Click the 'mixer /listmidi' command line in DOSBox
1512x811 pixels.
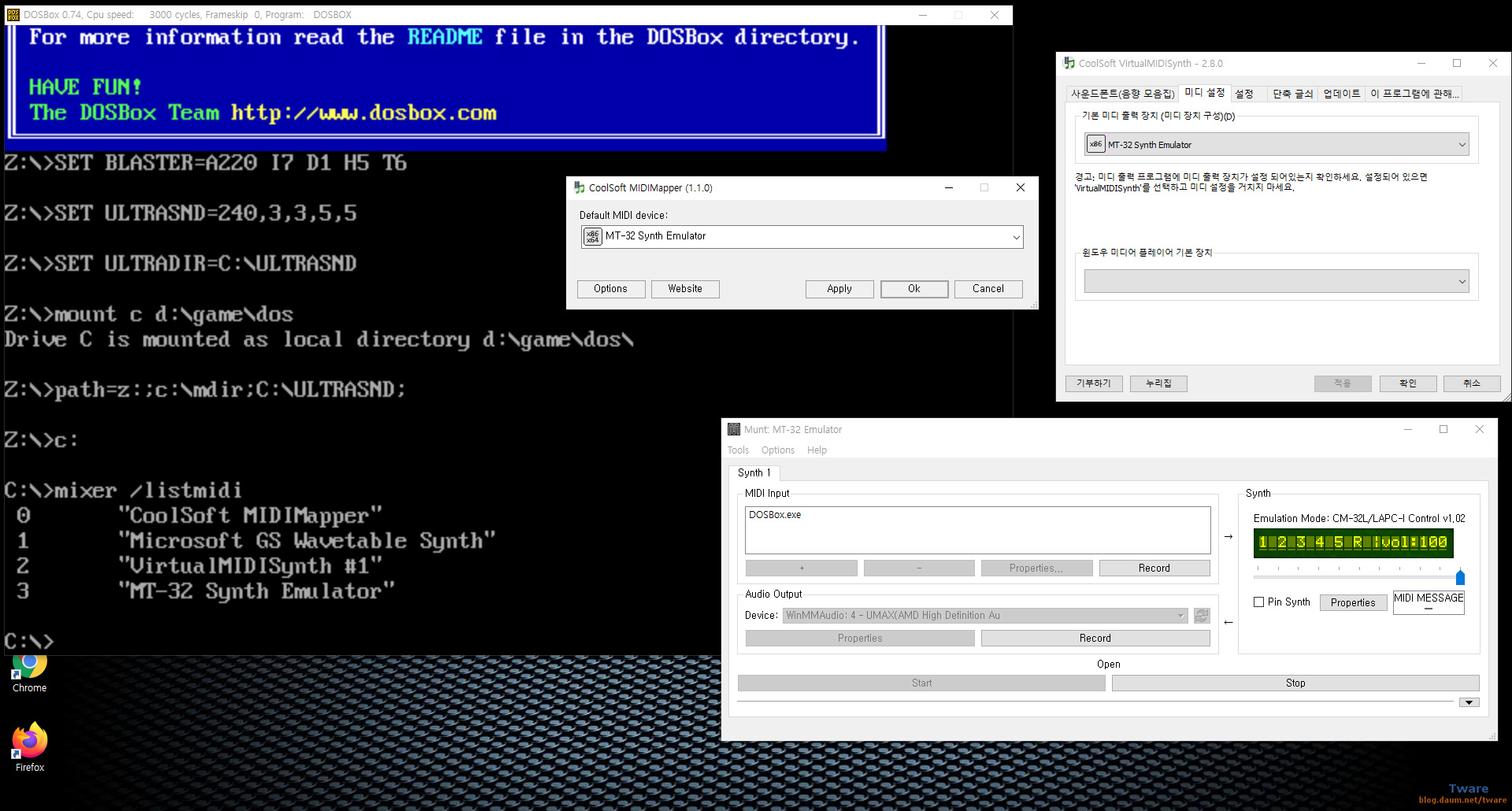(148, 491)
